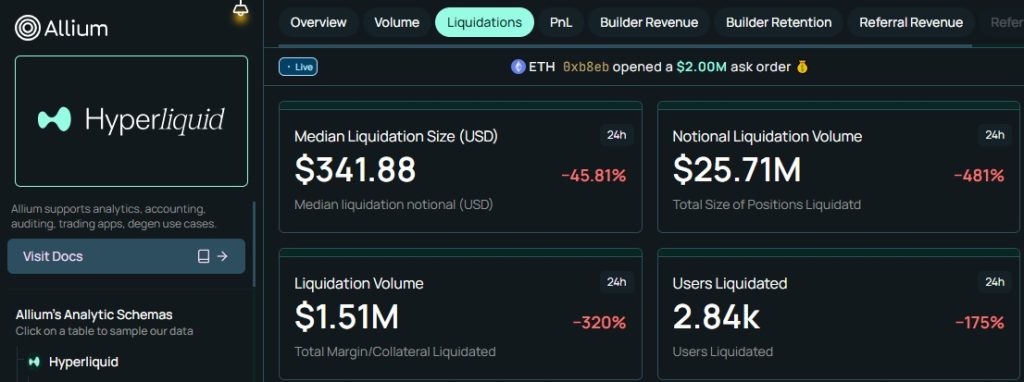Click the Live indicator badge

(298, 67)
